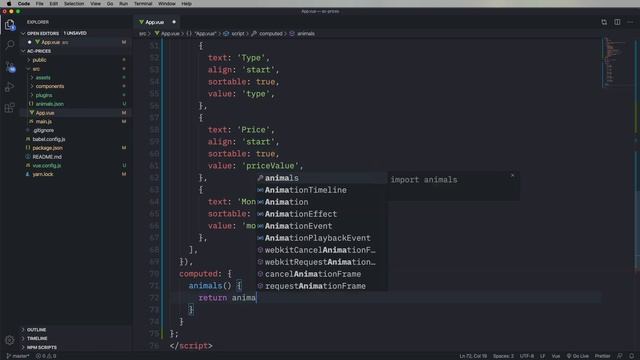Open the Run and Debug view
Screen dimensions: 640x360
pyautogui.click(x=10, y=87)
